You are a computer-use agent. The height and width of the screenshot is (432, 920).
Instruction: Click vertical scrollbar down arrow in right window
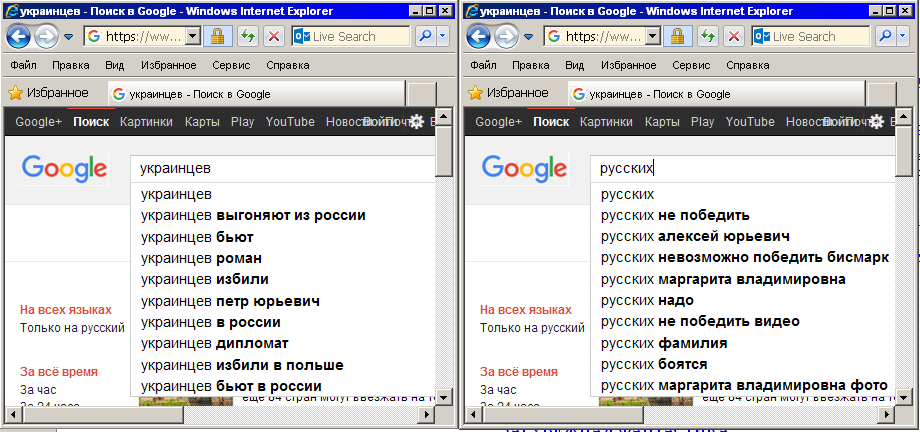click(x=904, y=396)
